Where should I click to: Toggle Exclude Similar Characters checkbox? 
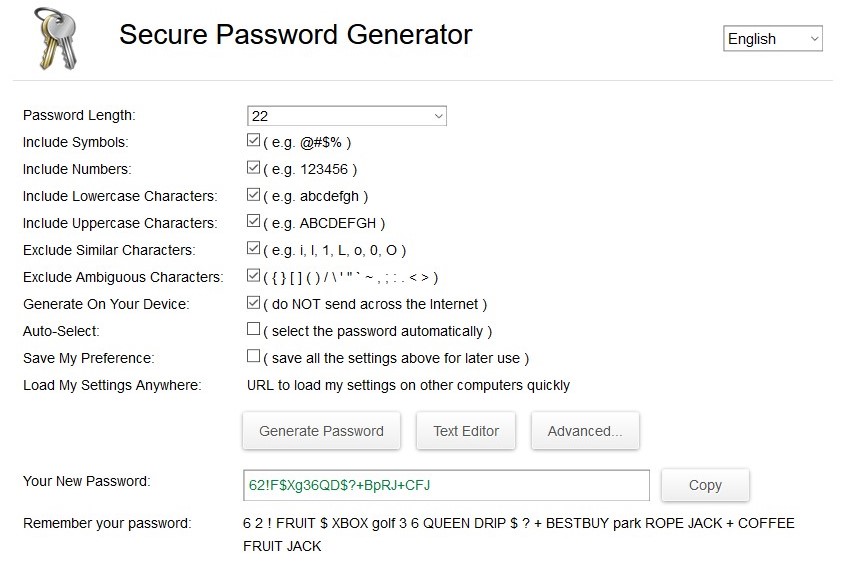click(x=253, y=248)
